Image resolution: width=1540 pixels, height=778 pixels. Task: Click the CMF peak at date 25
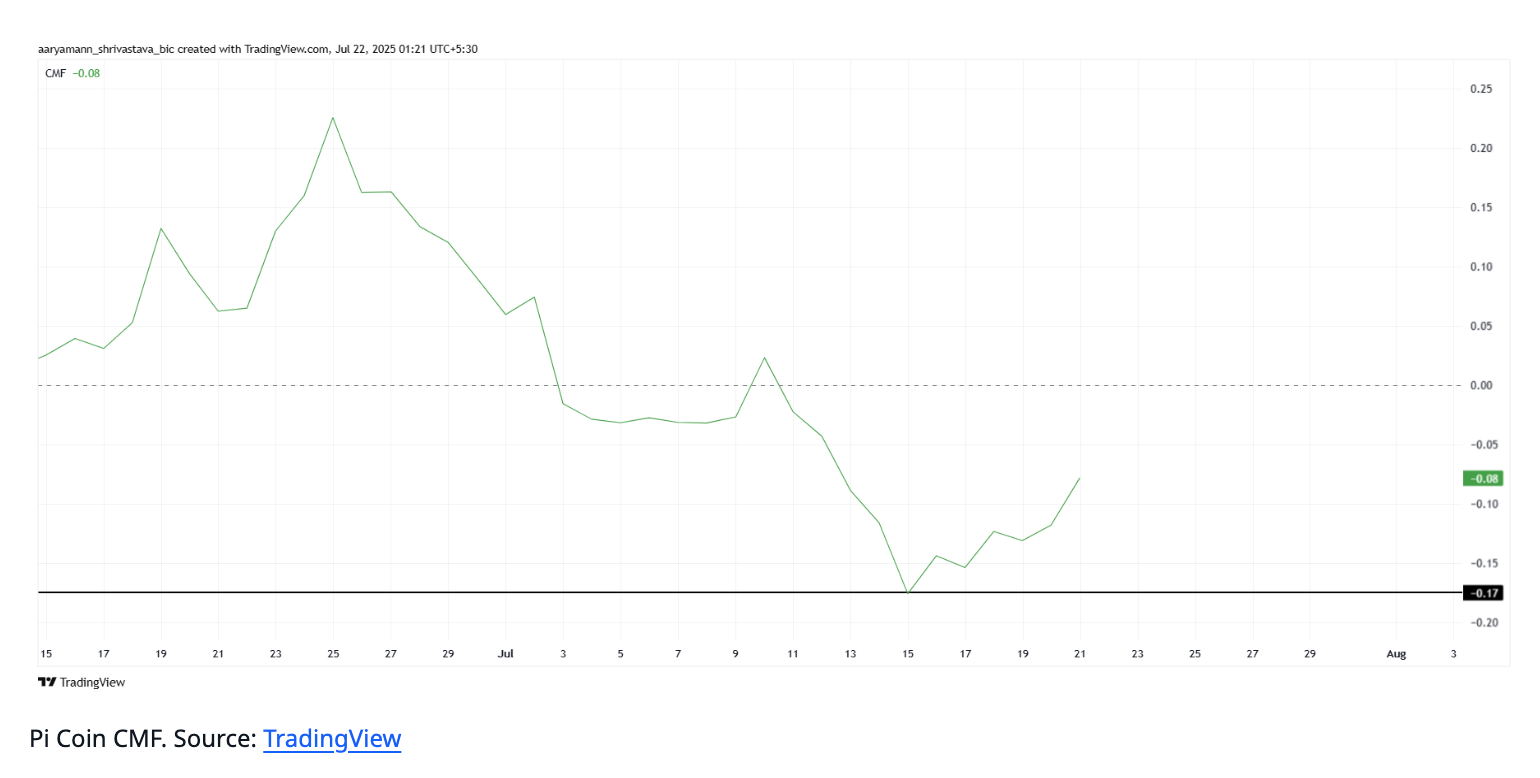pyautogui.click(x=333, y=118)
